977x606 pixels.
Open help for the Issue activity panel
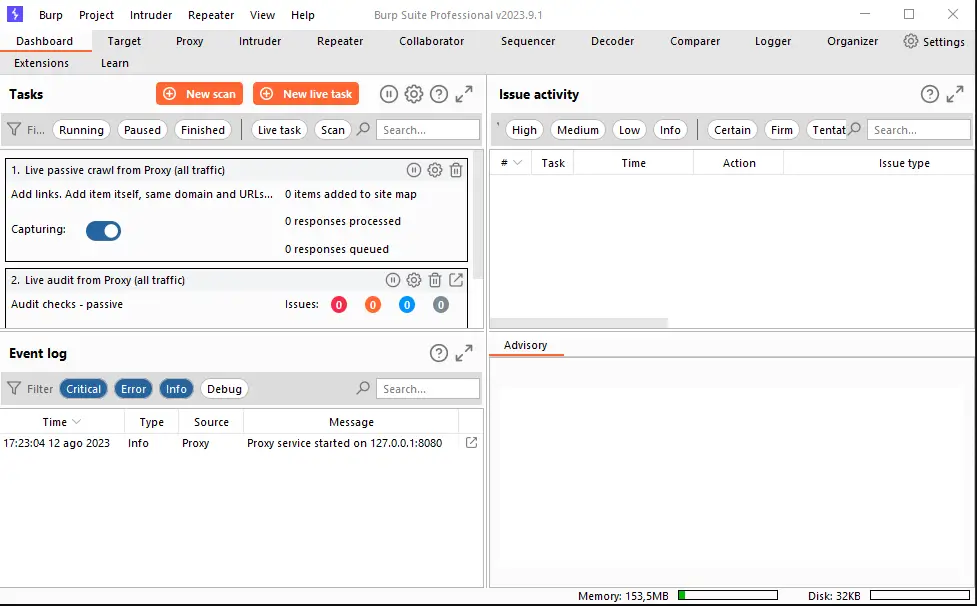click(928, 93)
